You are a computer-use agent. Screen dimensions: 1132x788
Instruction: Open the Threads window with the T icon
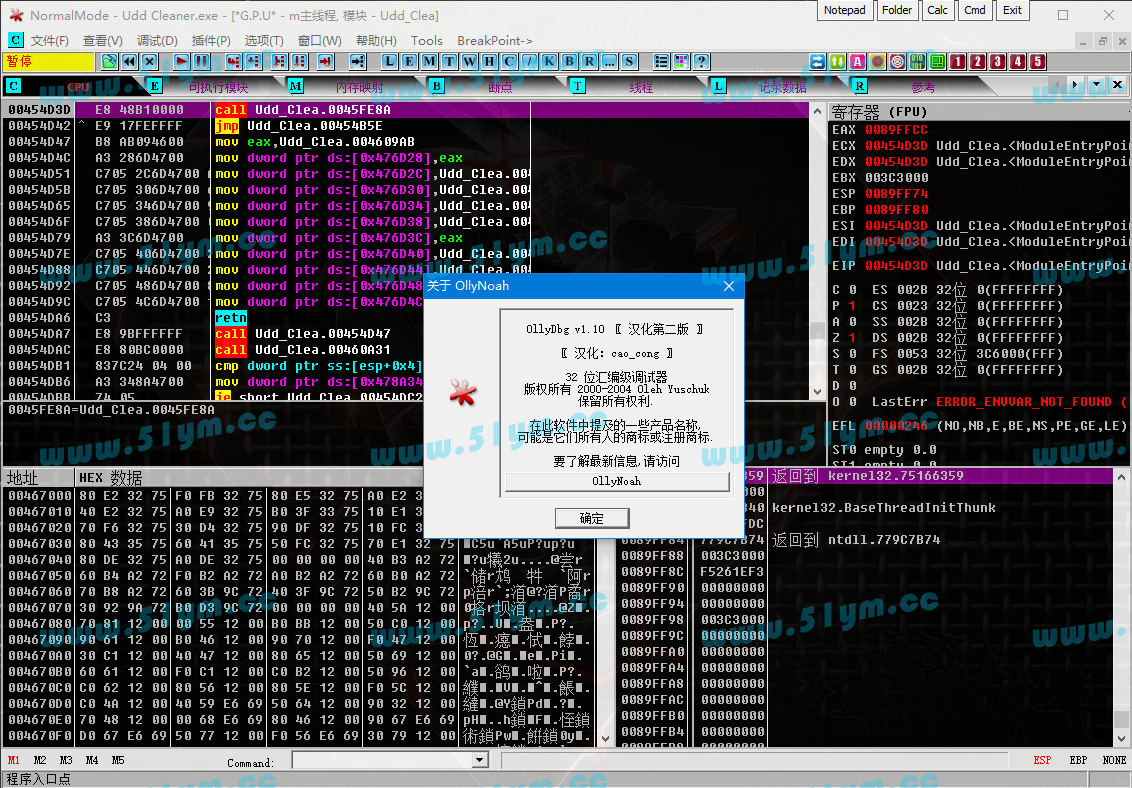point(449,61)
